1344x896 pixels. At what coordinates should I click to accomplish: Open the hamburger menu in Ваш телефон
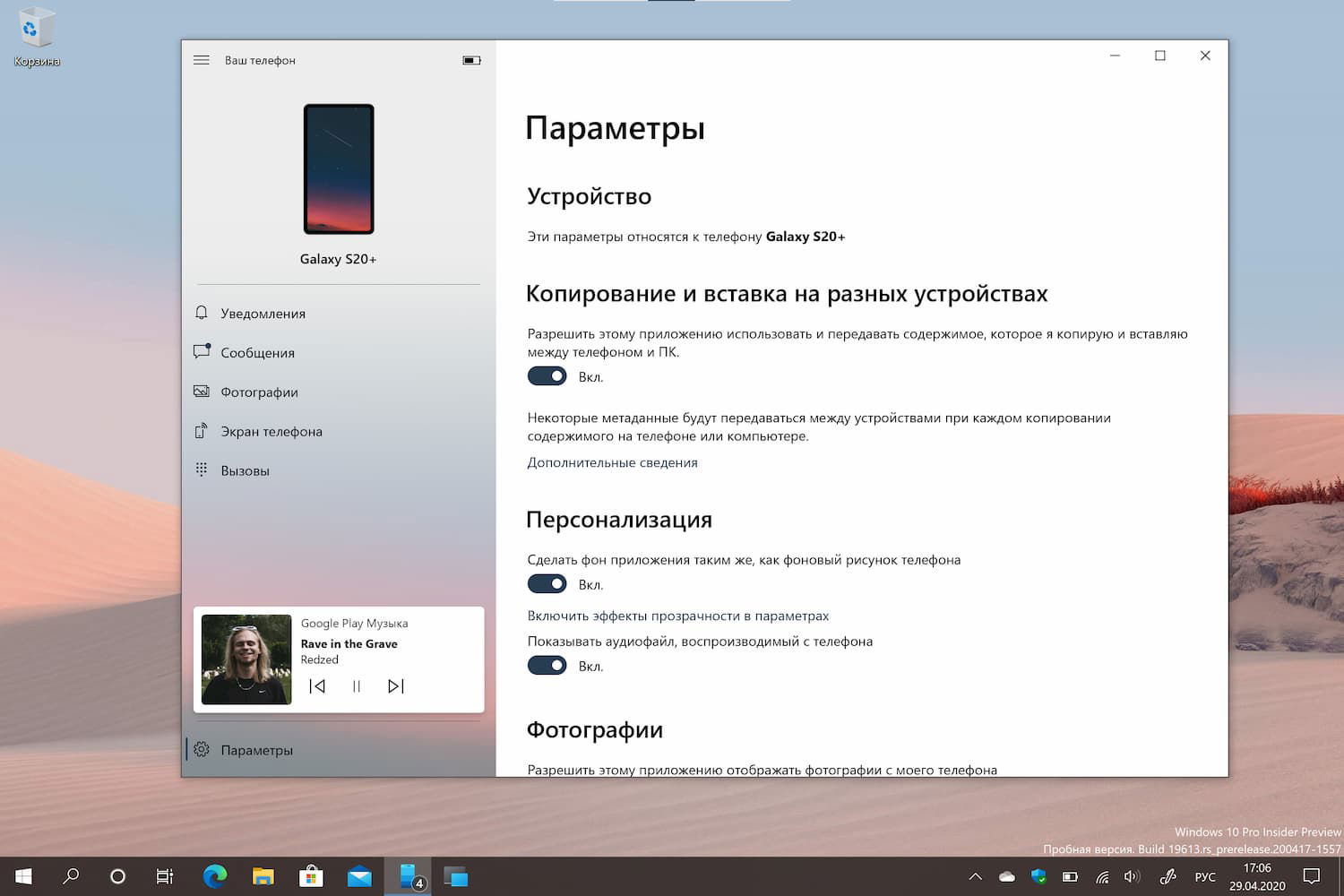click(x=202, y=60)
